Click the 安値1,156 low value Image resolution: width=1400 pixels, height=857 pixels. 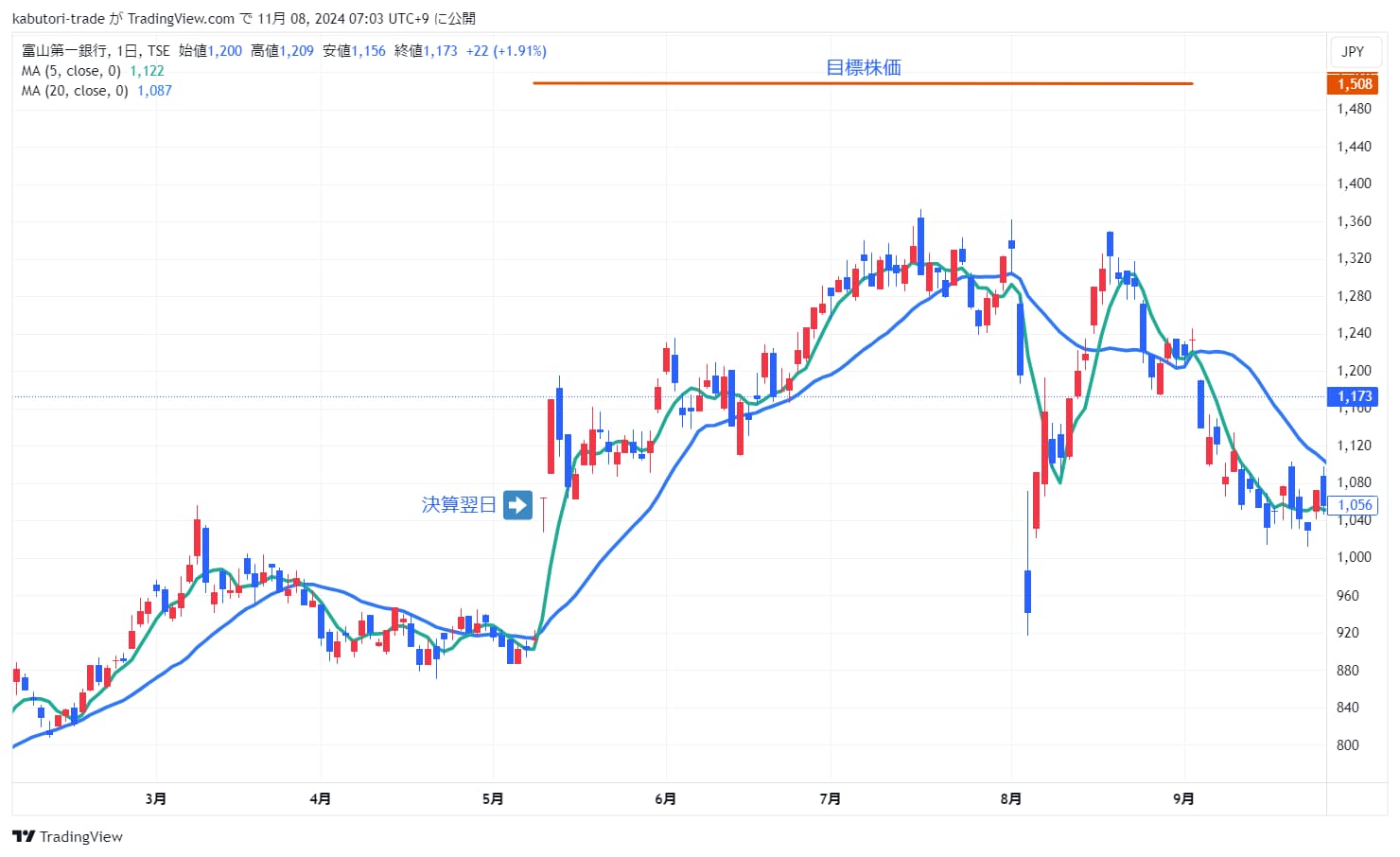tap(354, 51)
